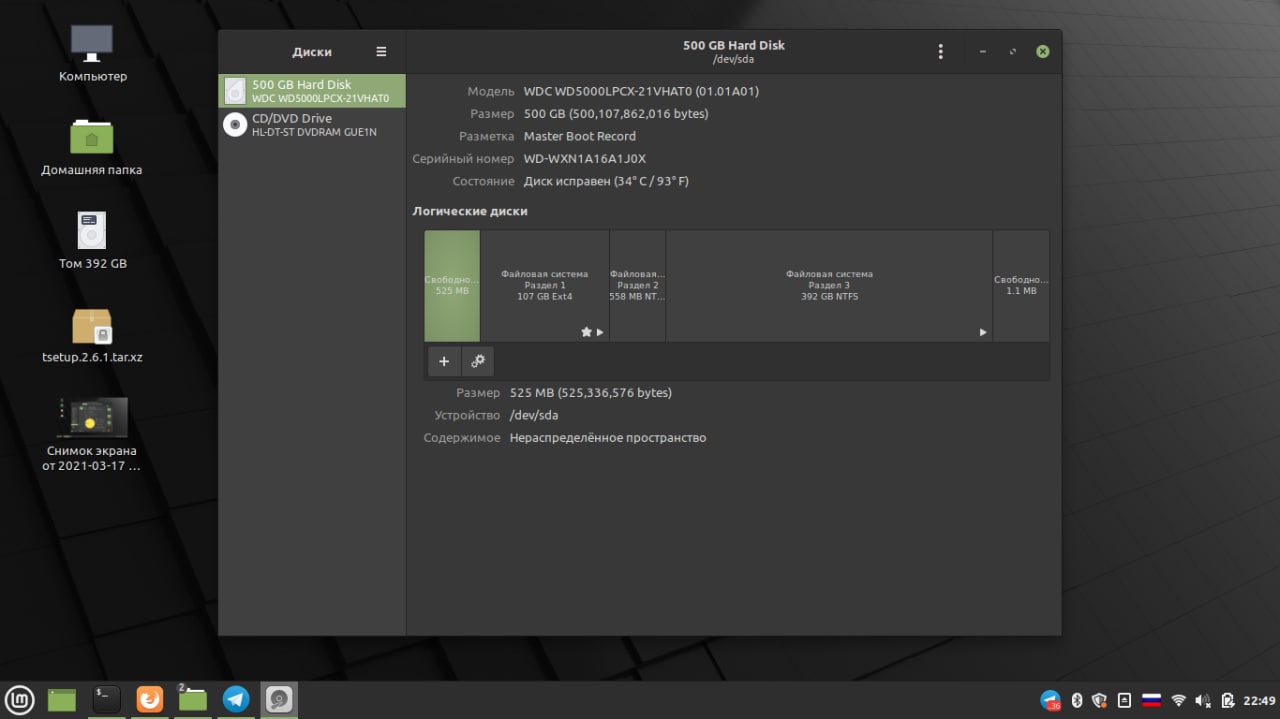Viewport: 1280px width, 719px height.
Task: Select the 500 GB Hard Disk drive
Action: point(312,91)
